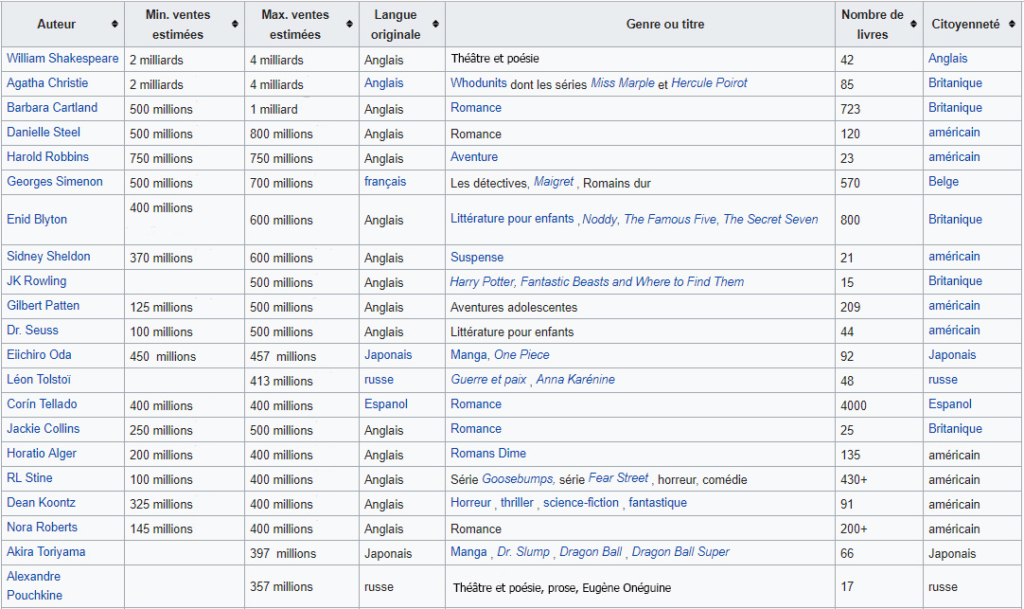Click the sort arrow on Langue originale header
Viewport: 1024px width, 609px height.
(x=434, y=23)
